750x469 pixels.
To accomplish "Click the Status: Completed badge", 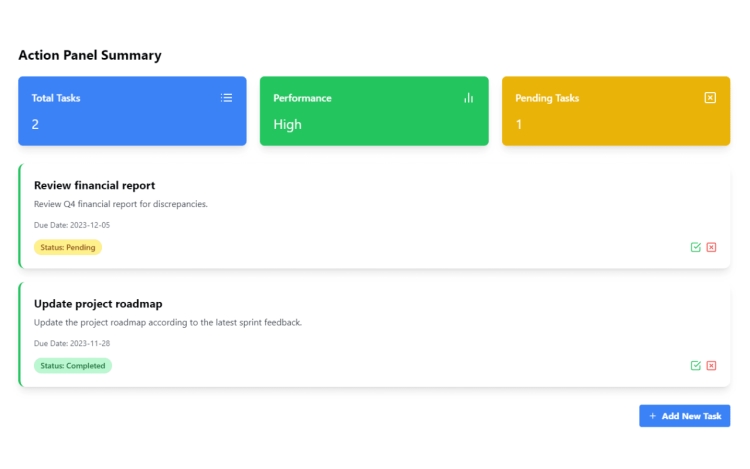I will coord(73,366).
